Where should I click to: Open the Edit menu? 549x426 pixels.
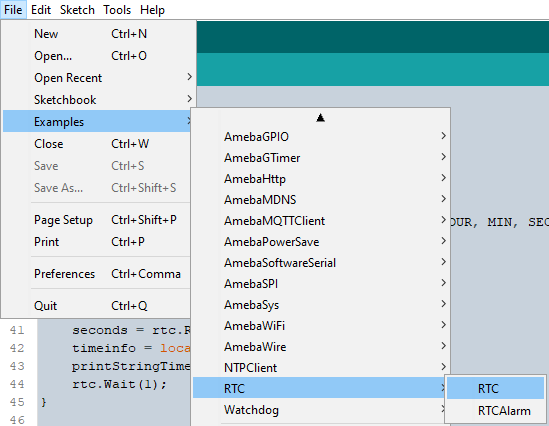click(41, 9)
